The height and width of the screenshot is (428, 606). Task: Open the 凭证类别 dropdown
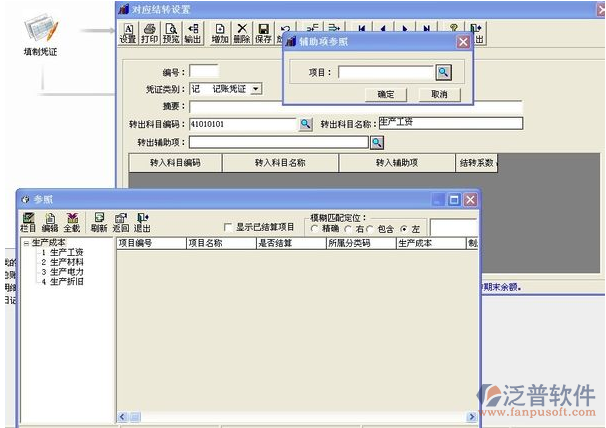point(256,89)
